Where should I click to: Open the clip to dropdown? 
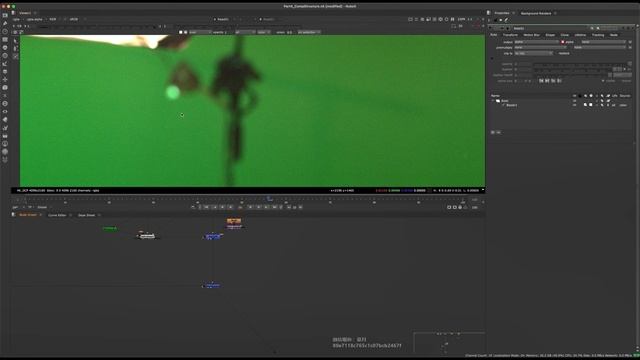pos(533,53)
